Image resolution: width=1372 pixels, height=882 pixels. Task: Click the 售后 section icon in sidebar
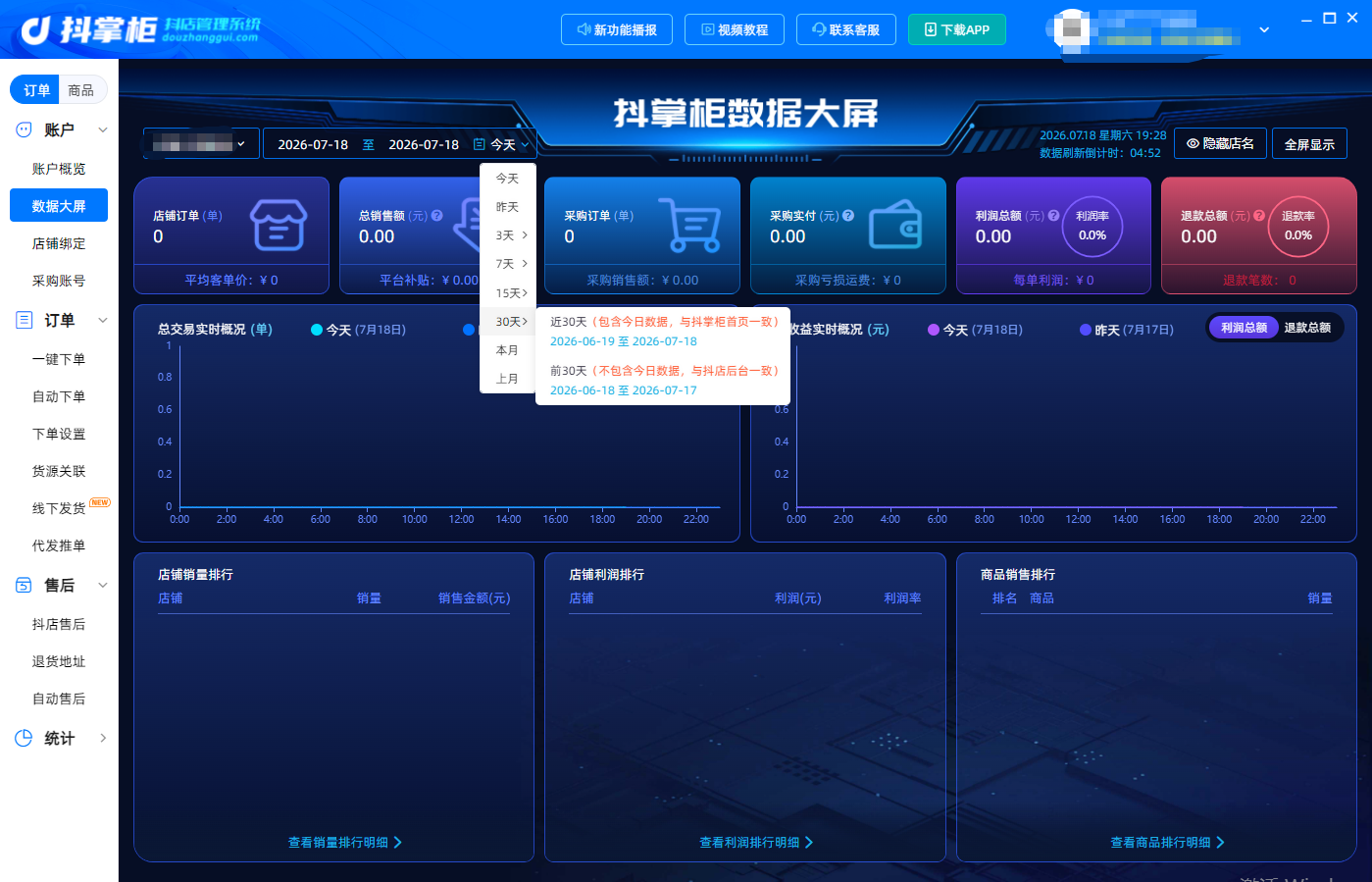pos(24,585)
